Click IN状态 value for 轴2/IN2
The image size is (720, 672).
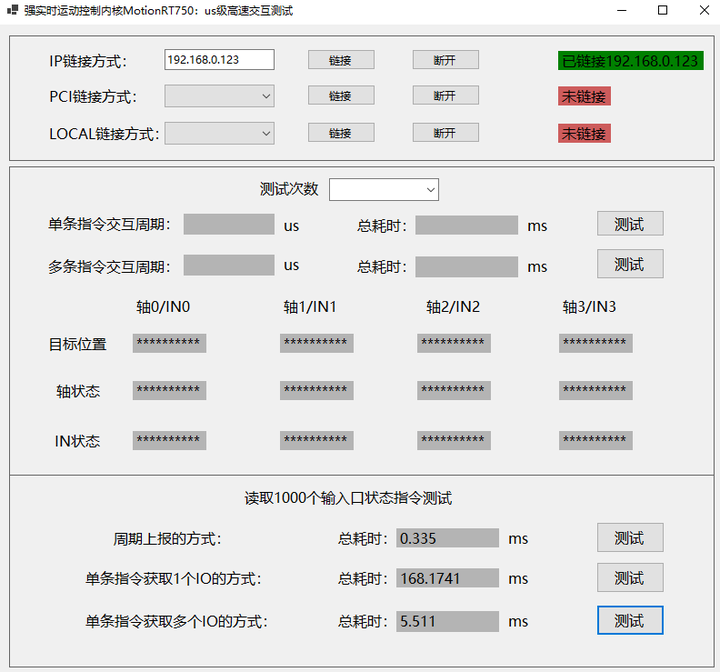point(454,440)
